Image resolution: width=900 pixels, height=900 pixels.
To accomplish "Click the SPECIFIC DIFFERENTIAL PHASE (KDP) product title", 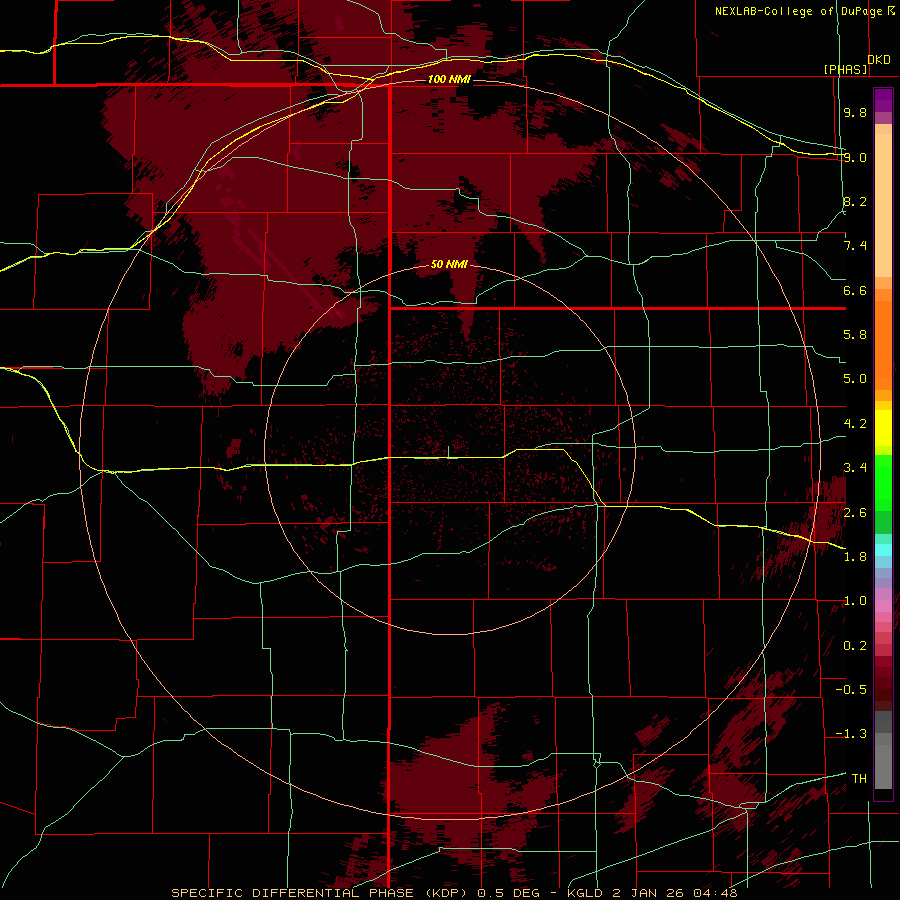I will pyautogui.click(x=320, y=893).
